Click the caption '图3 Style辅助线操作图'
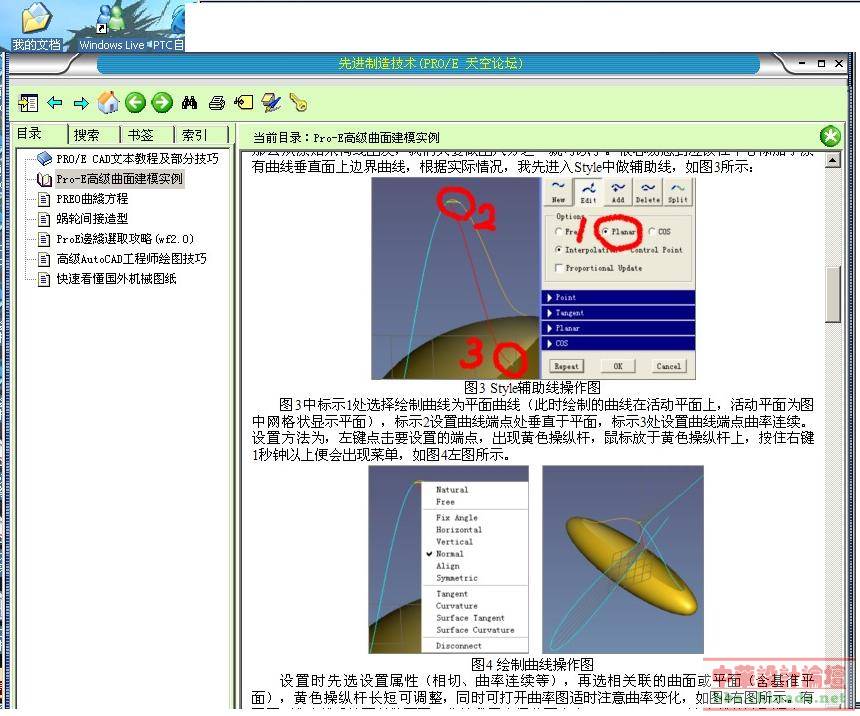860x716 pixels. pos(532,388)
